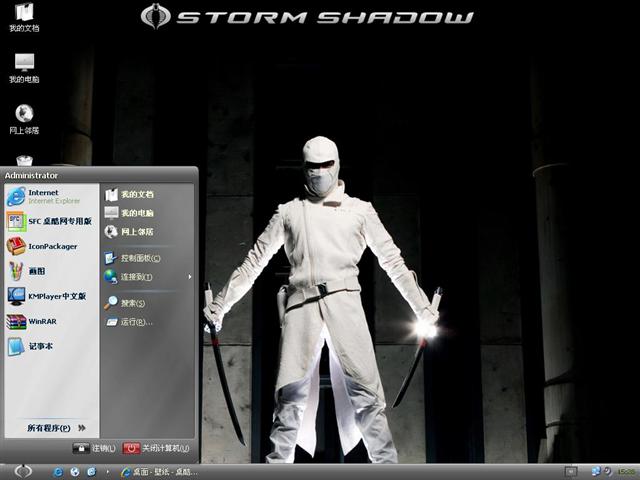Click network icon in system tray
The width and height of the screenshot is (640, 480).
(x=596, y=472)
